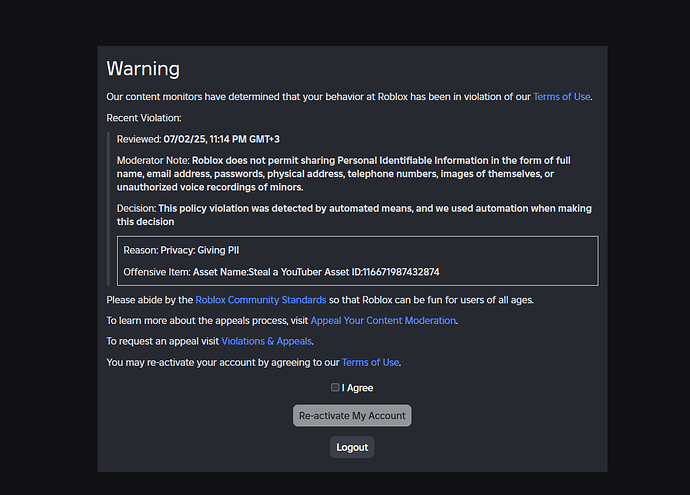Click the Re-activate My Account button
The height and width of the screenshot is (495, 690).
(352, 415)
